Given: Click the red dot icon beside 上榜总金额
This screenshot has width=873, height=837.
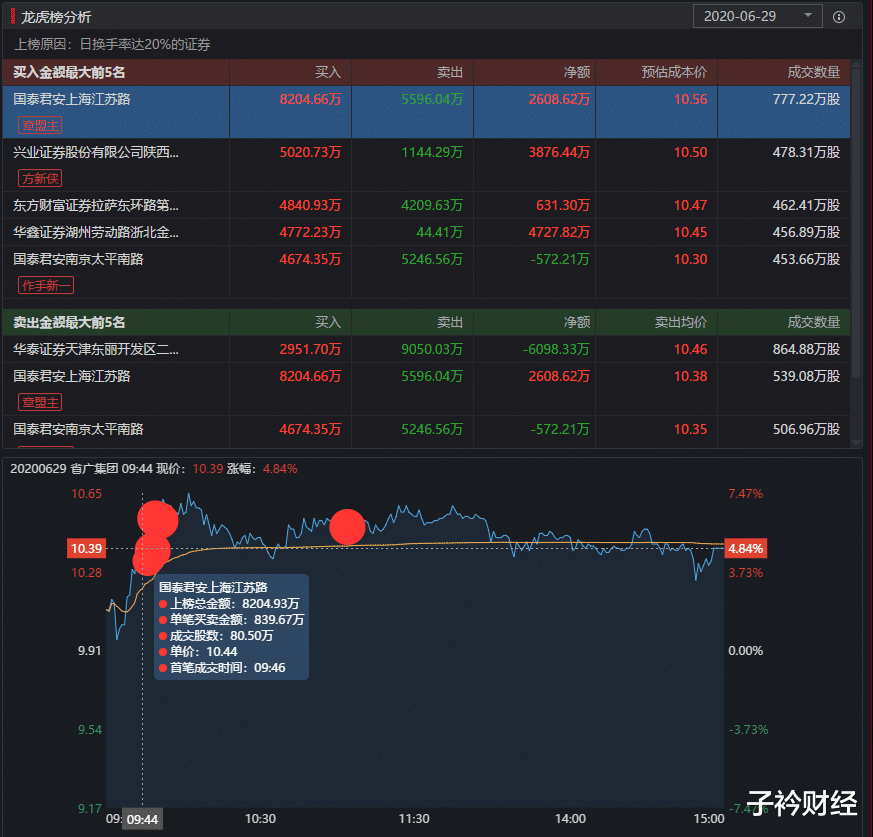Looking at the screenshot, I should [161, 604].
